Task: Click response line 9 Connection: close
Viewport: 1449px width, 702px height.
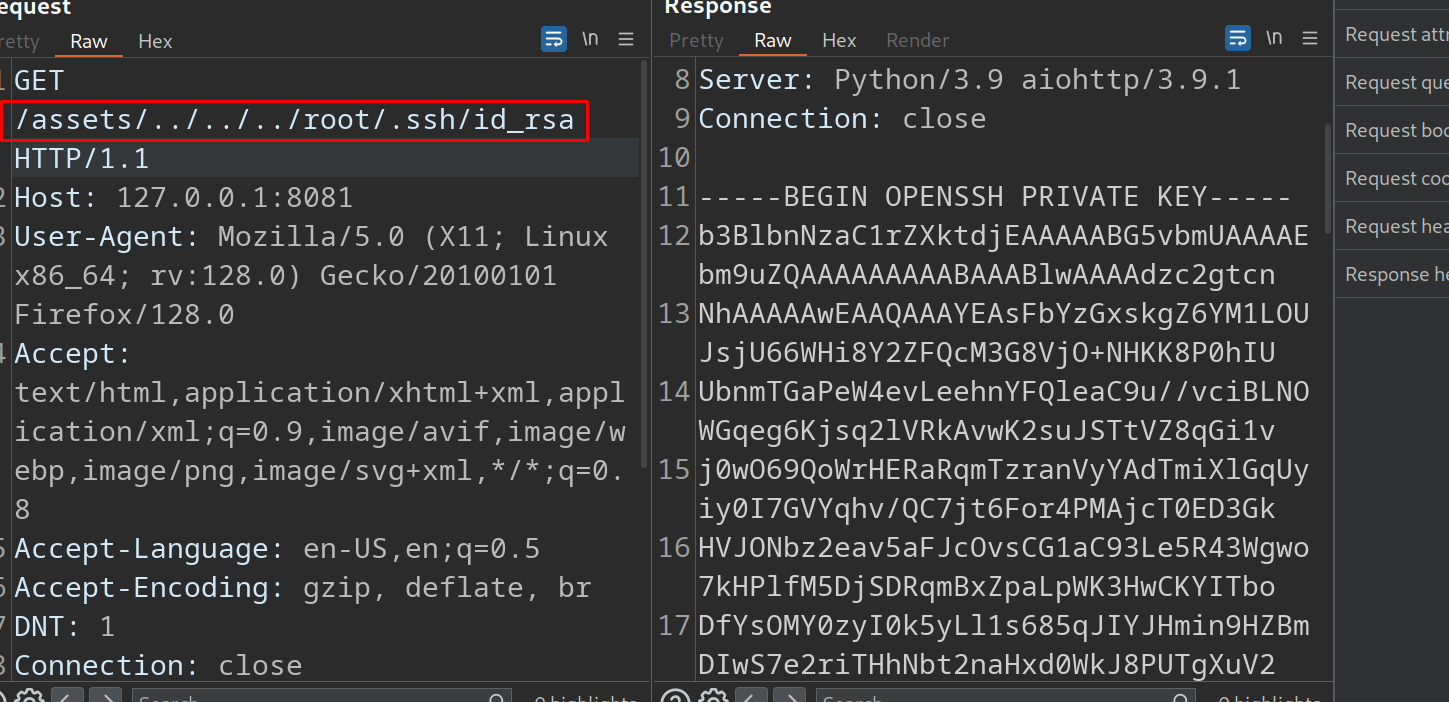Action: (842, 118)
